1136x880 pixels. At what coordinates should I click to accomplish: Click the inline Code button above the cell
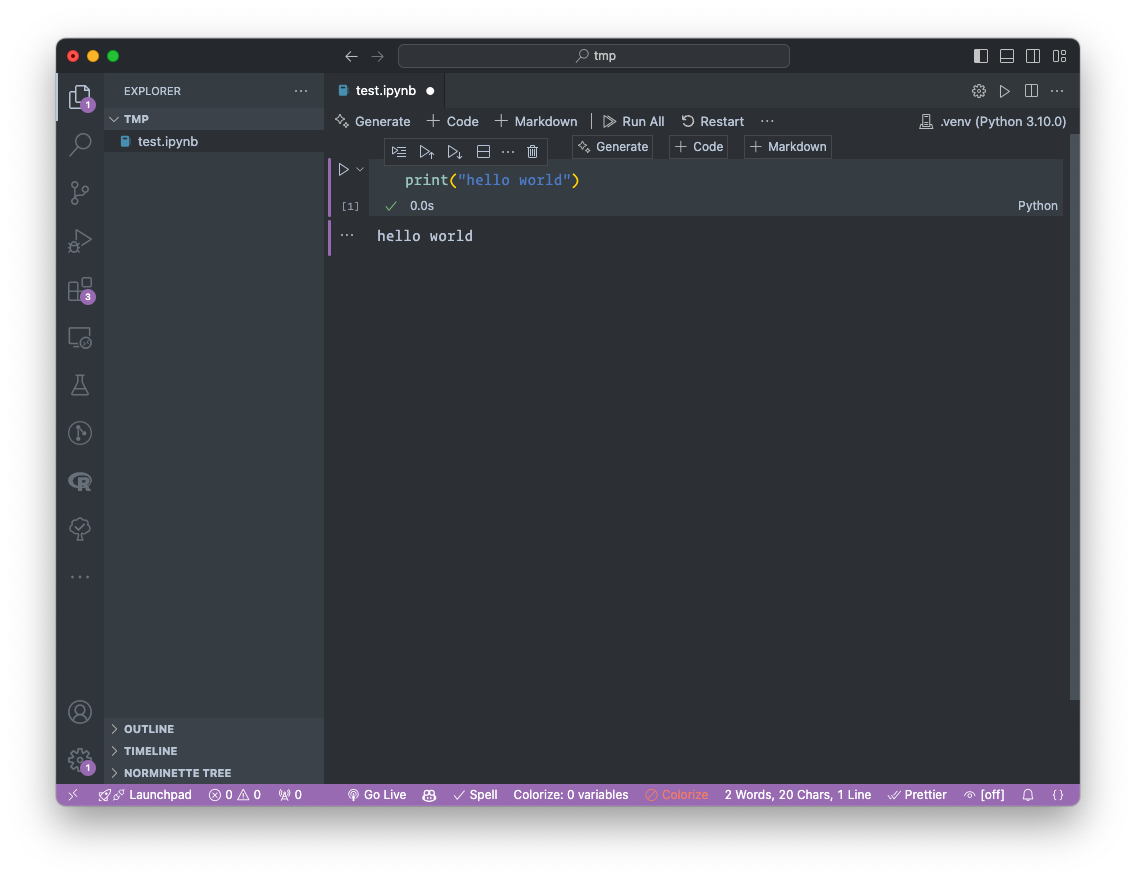(699, 146)
